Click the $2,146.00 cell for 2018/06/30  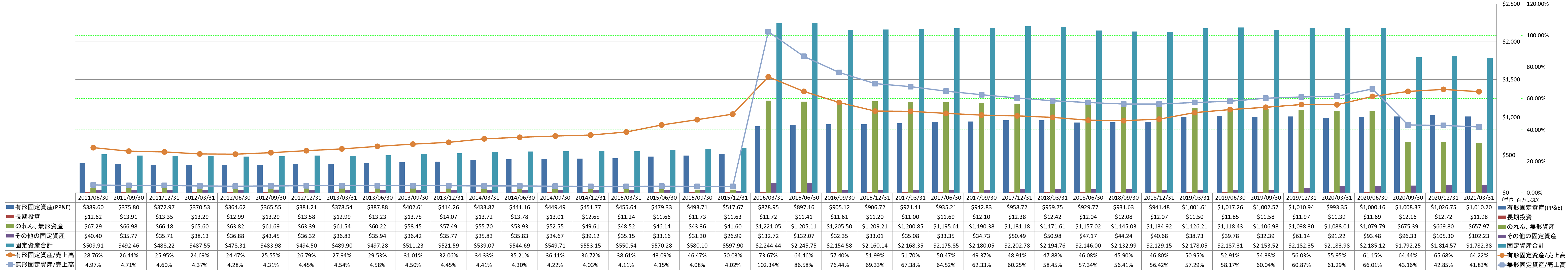pyautogui.click(x=1088, y=246)
